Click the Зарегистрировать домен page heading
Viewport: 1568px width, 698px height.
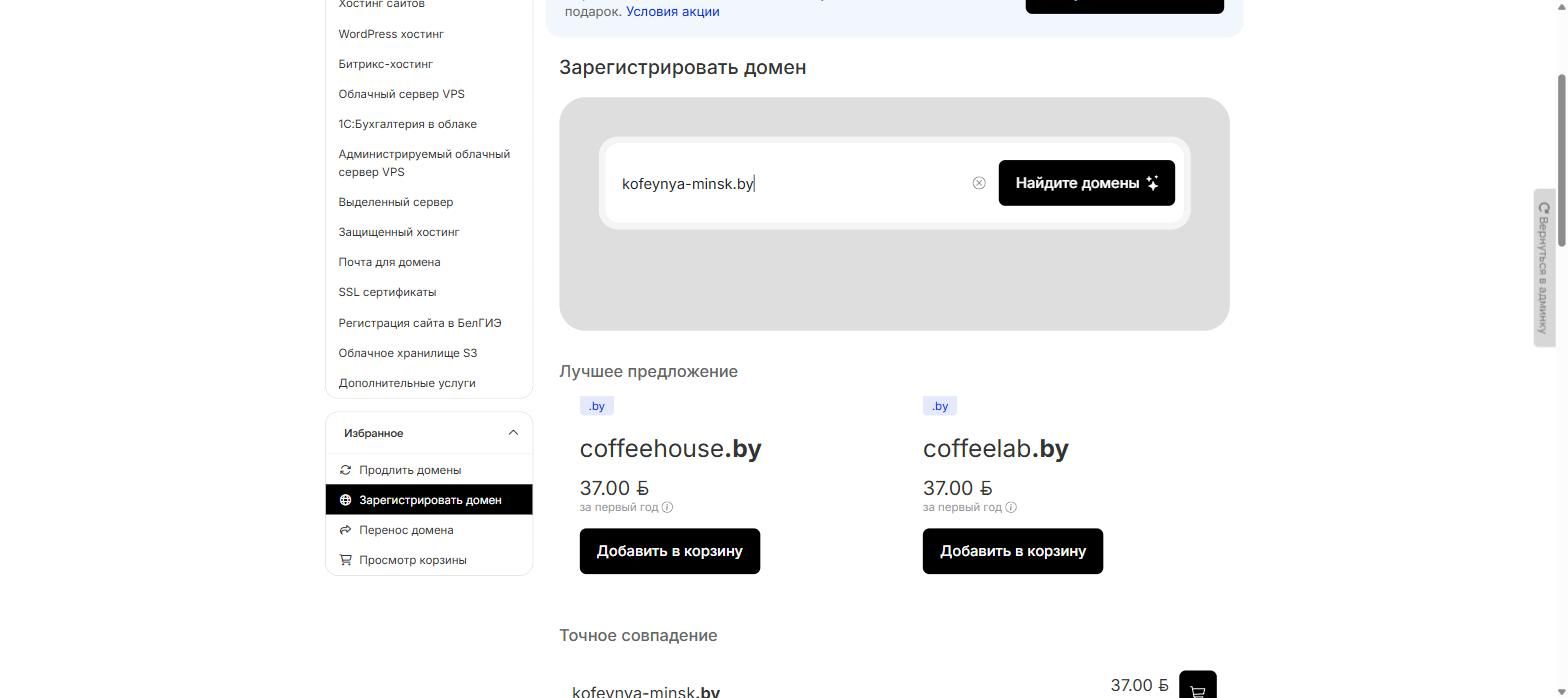pyautogui.click(x=683, y=67)
